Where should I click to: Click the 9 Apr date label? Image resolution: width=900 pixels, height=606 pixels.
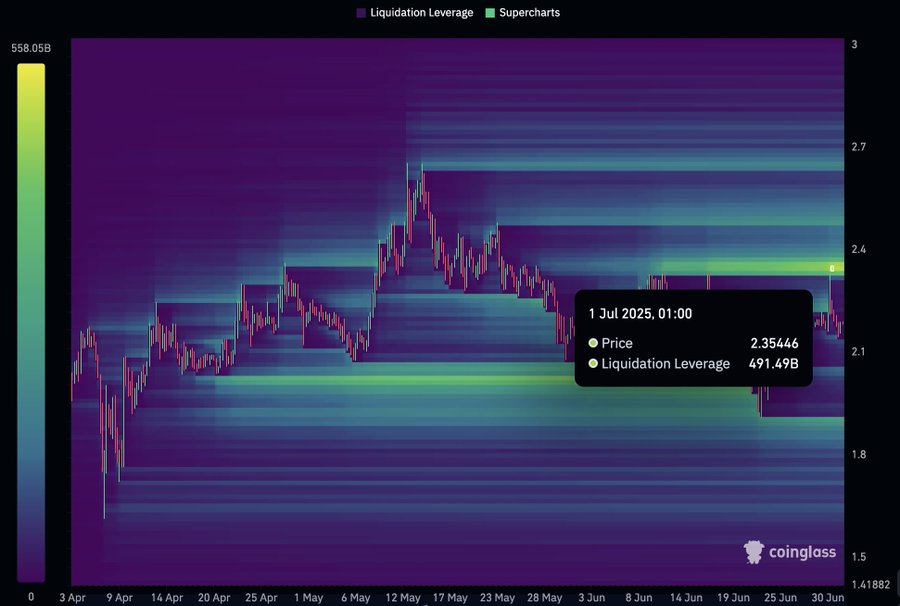pos(119,597)
